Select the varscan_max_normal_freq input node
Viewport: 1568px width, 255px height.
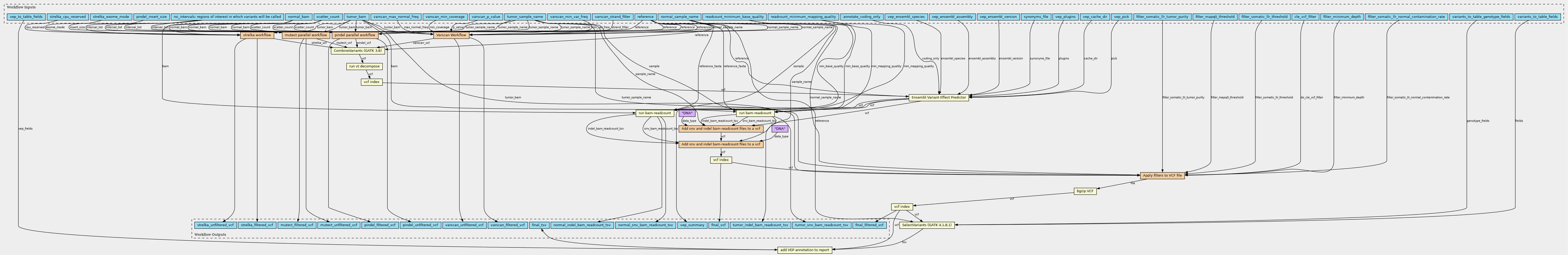(x=396, y=17)
